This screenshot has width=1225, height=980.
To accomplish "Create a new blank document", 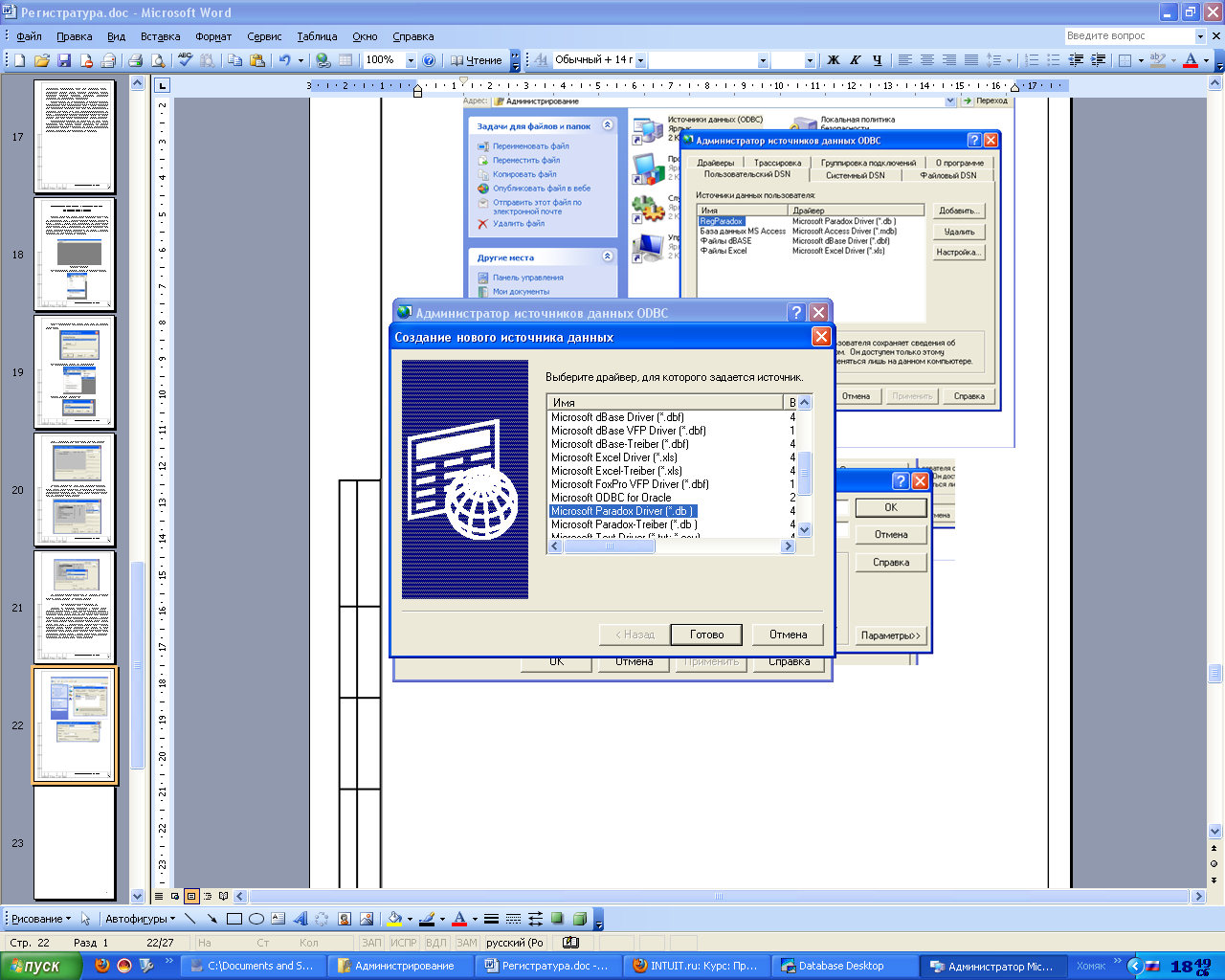I will [19, 60].
